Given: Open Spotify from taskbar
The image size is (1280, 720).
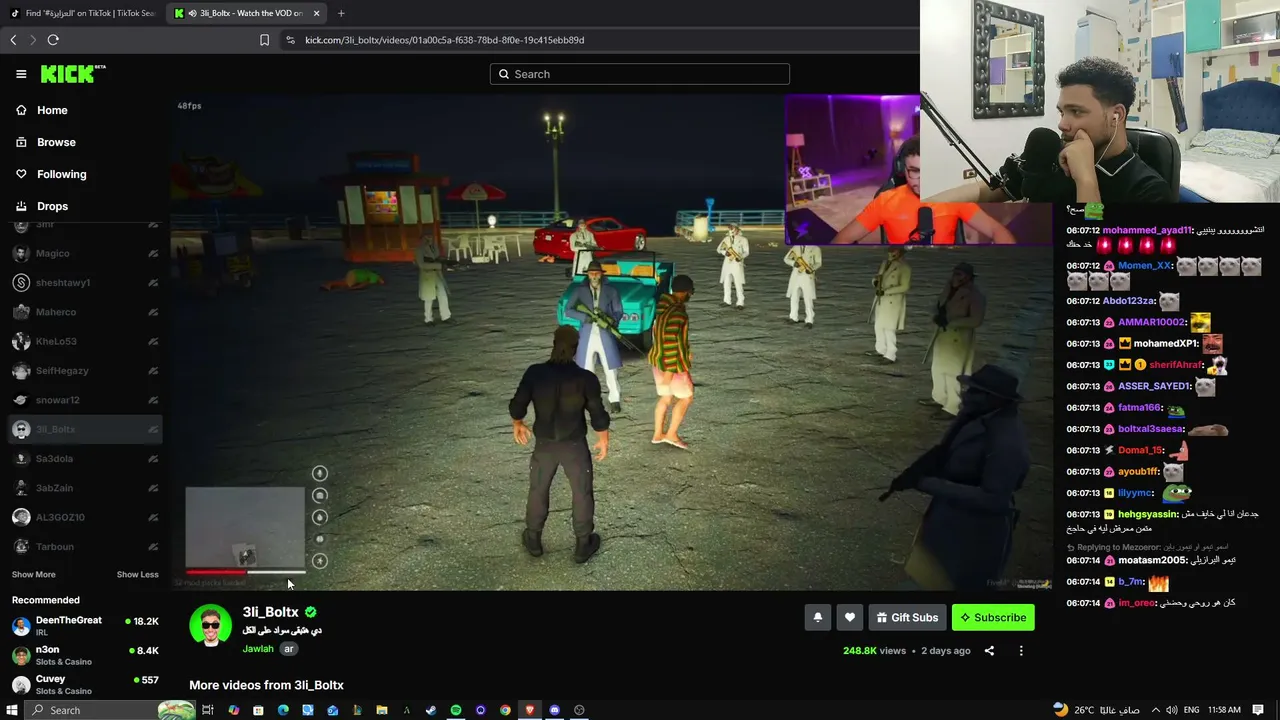Looking at the screenshot, I should 456,710.
